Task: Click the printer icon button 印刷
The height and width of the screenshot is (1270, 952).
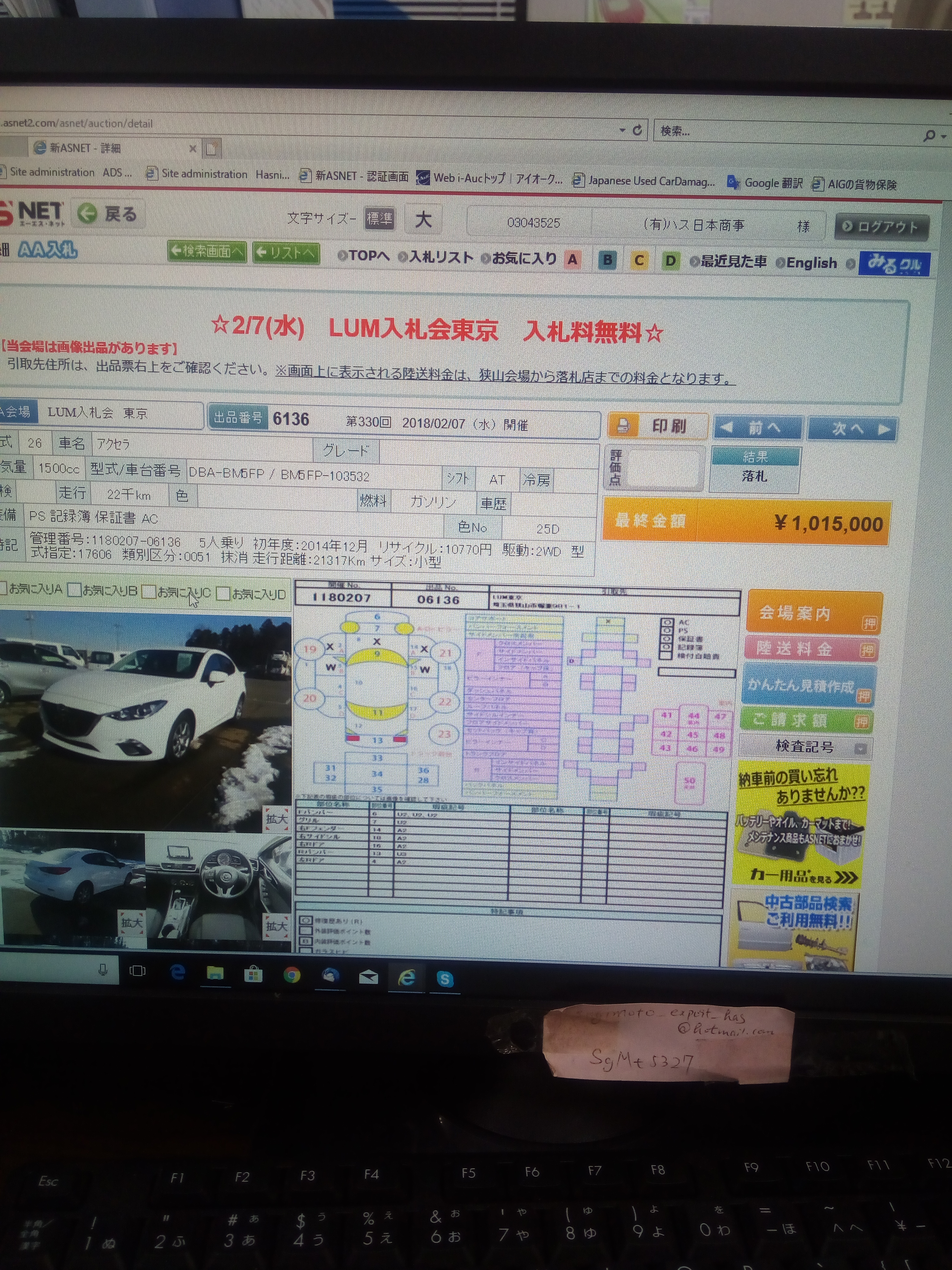Action: 658,426
